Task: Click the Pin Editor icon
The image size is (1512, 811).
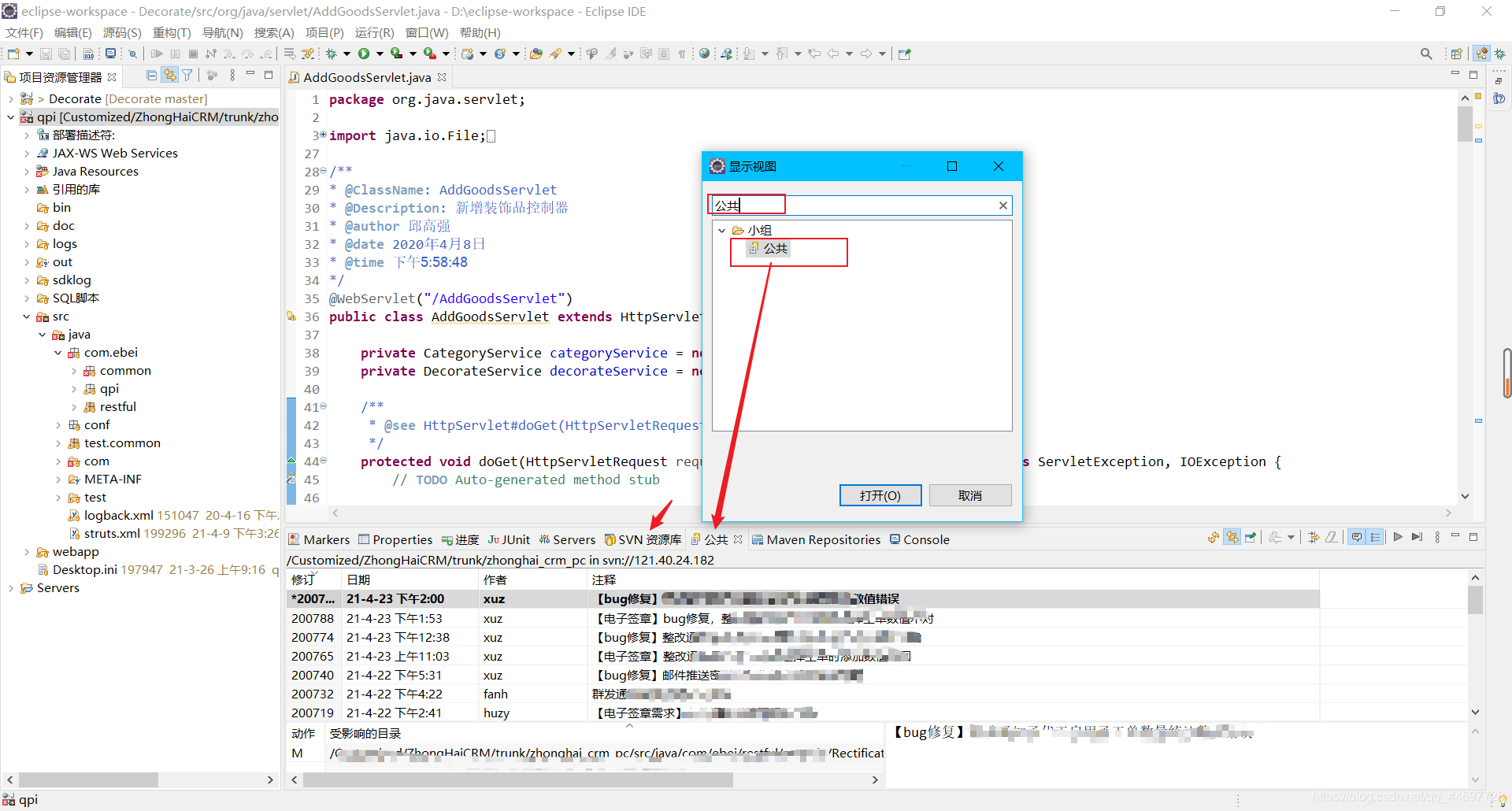Action: tap(905, 54)
